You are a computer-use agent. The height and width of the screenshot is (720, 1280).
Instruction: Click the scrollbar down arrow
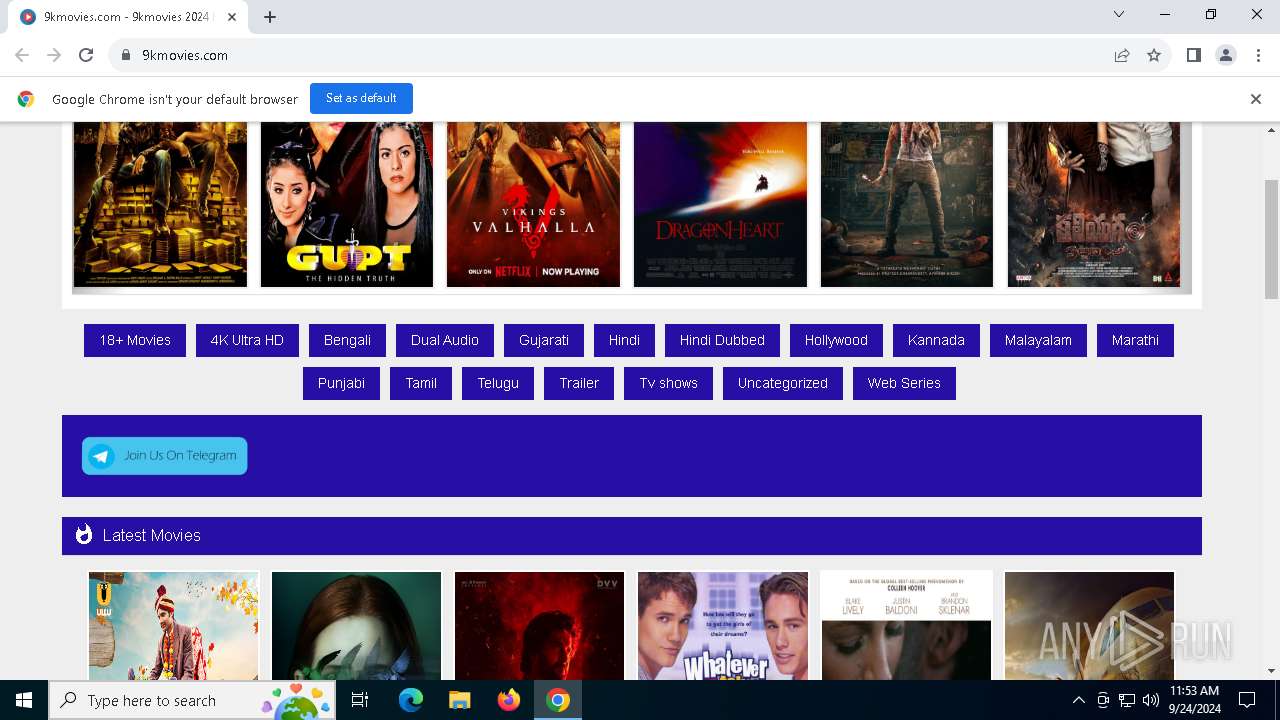click(x=1272, y=671)
